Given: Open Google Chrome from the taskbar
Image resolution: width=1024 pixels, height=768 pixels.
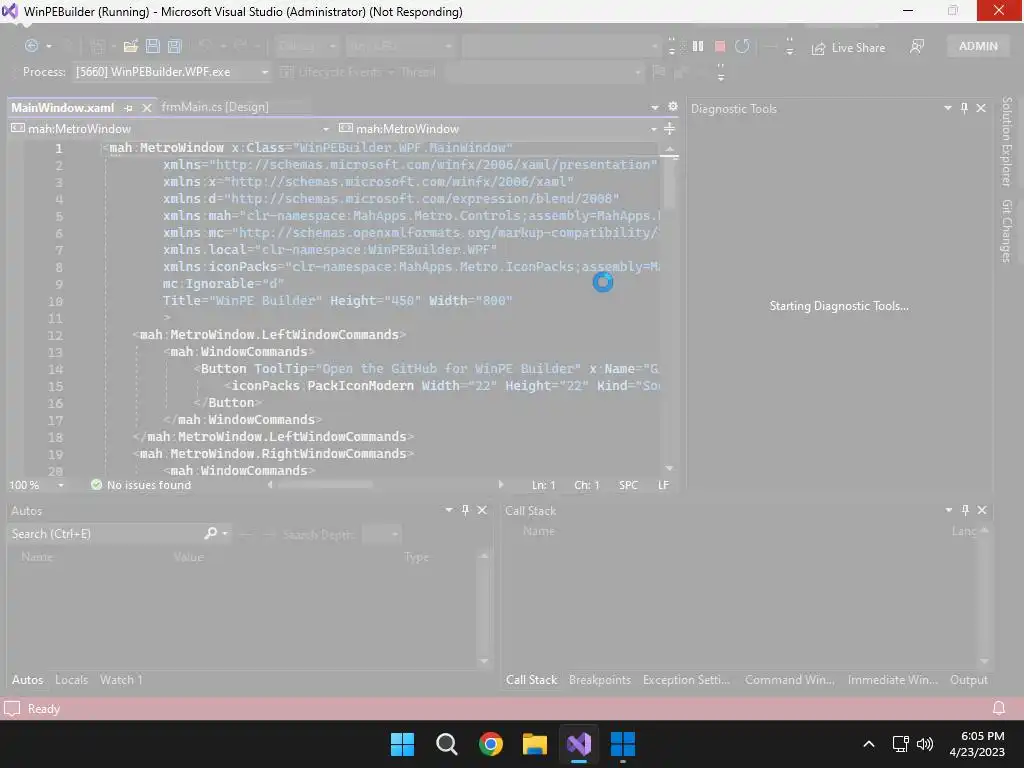Looking at the screenshot, I should (x=490, y=744).
